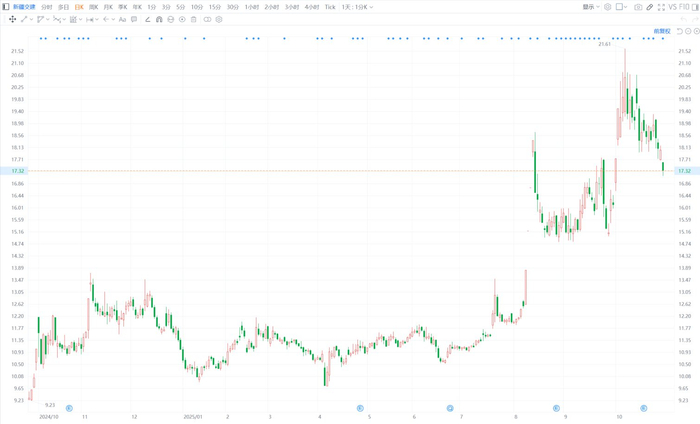This screenshot has width=700, height=424.
Task: Click the zoom out minus circle icon
Action: coord(688,31)
